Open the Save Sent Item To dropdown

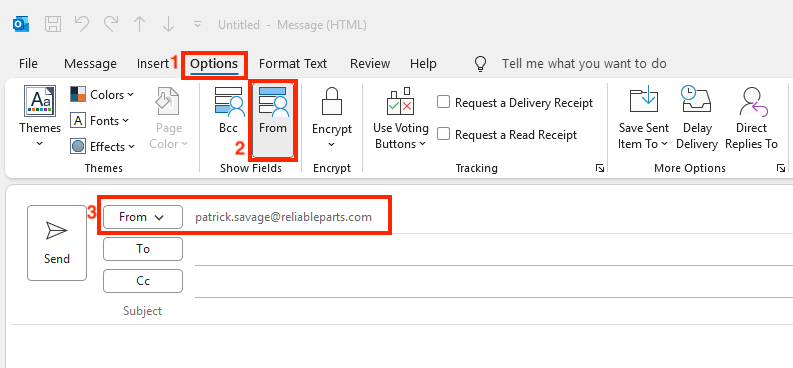[x=643, y=118]
